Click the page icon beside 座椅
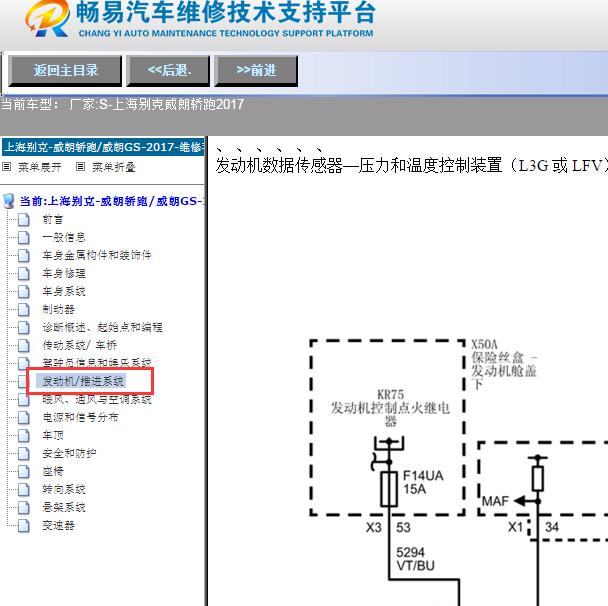The width and height of the screenshot is (608, 606). pyautogui.click(x=24, y=471)
